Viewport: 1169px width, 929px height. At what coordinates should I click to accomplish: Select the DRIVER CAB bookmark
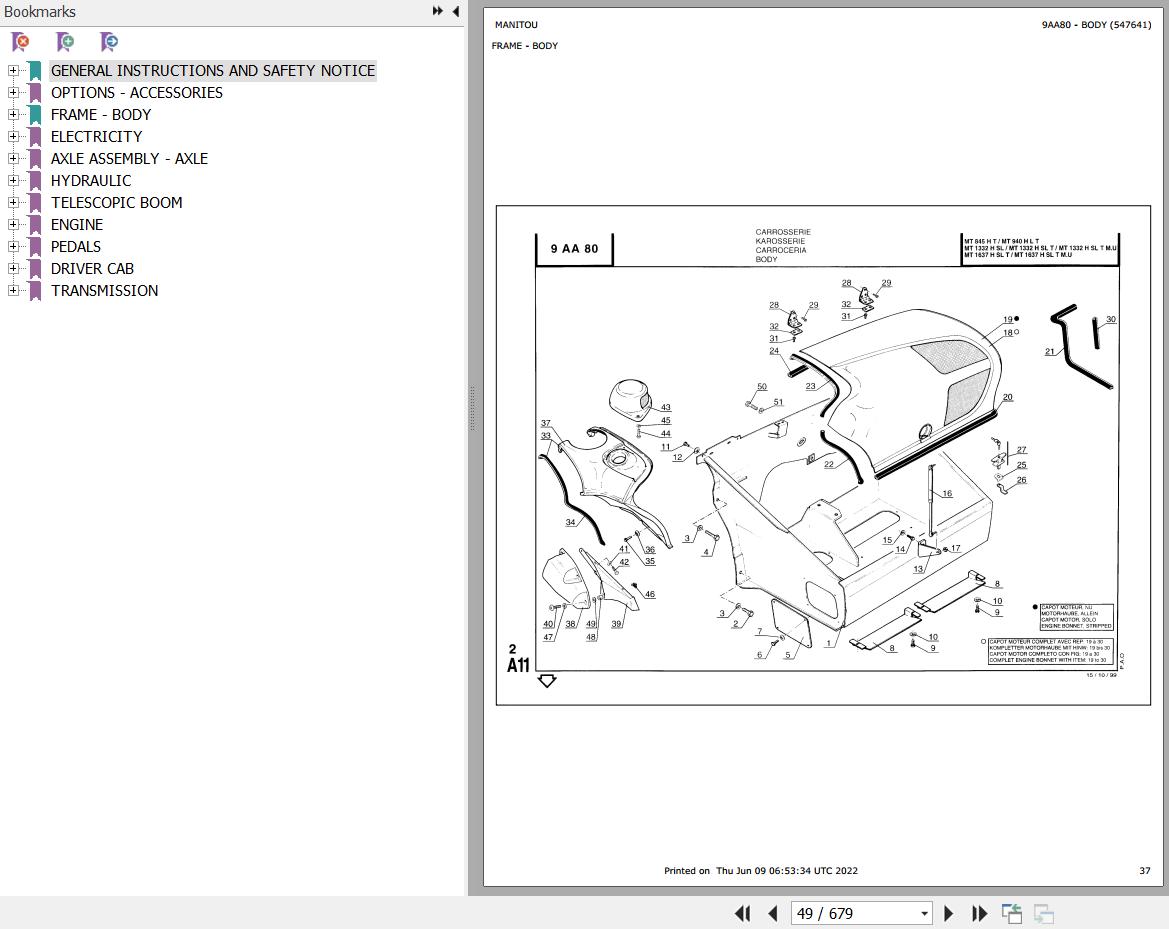coord(92,268)
